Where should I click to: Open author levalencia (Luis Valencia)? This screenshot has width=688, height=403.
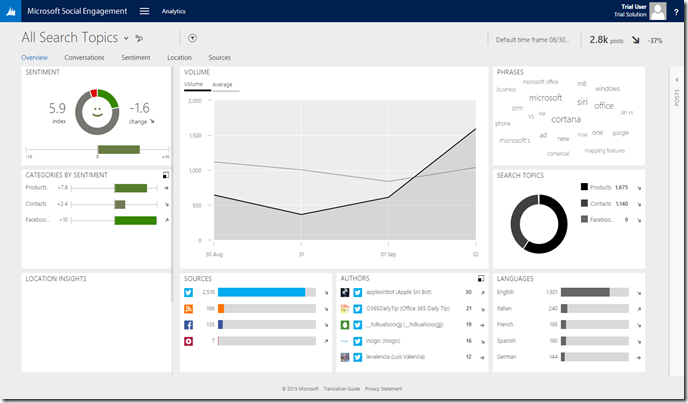click(395, 357)
